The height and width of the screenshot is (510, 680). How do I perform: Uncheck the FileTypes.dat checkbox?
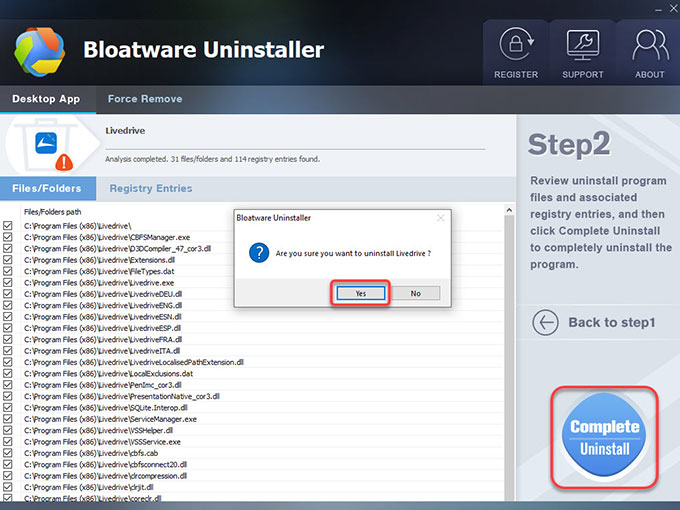pos(8,271)
